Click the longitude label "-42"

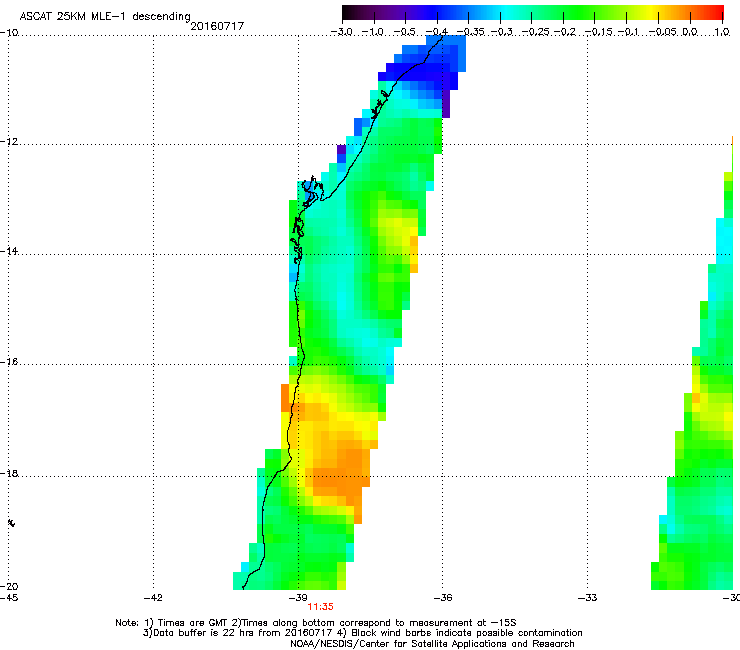pos(153,598)
